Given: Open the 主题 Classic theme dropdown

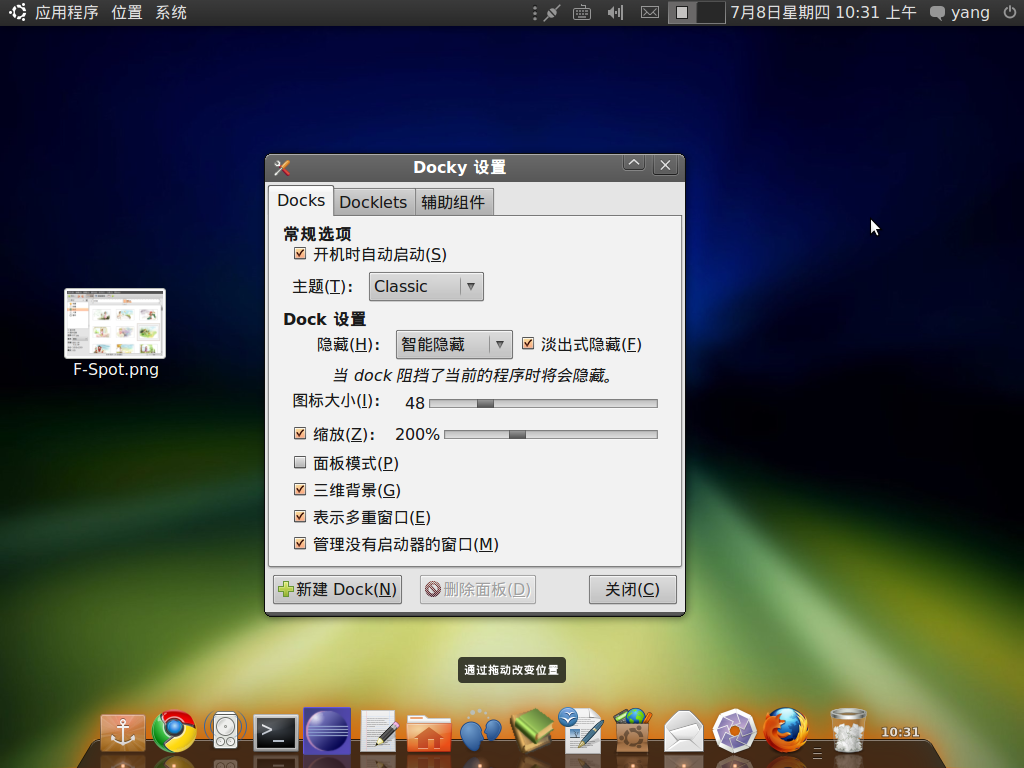Looking at the screenshot, I should 426,287.
